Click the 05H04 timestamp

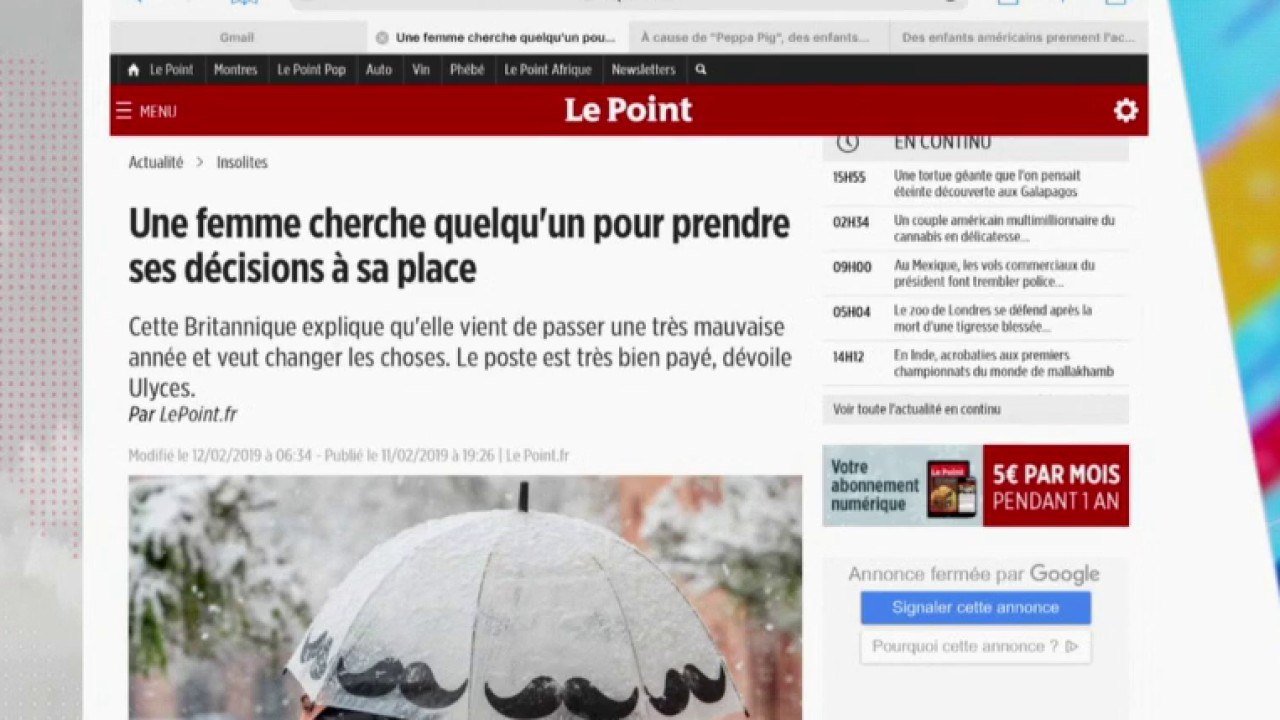click(x=851, y=312)
